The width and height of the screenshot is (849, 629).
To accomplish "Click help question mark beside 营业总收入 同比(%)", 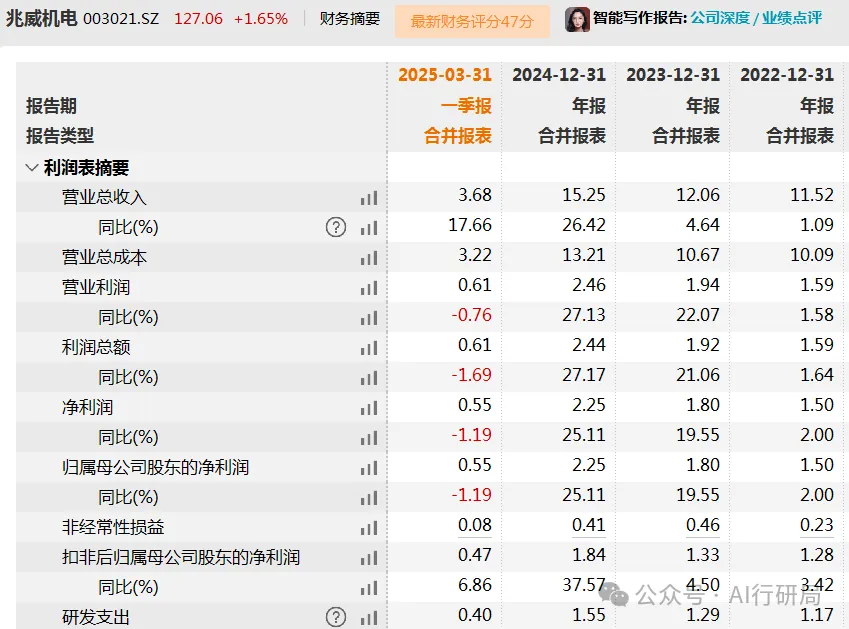I will (336, 227).
